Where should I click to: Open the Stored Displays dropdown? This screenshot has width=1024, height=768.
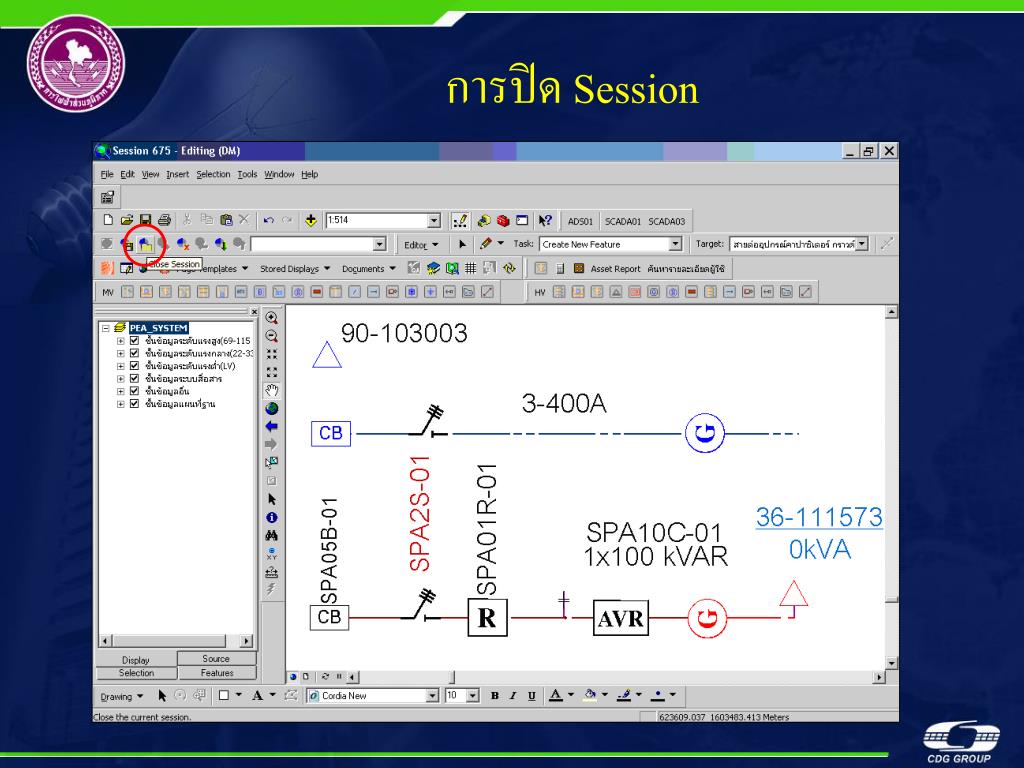point(295,268)
